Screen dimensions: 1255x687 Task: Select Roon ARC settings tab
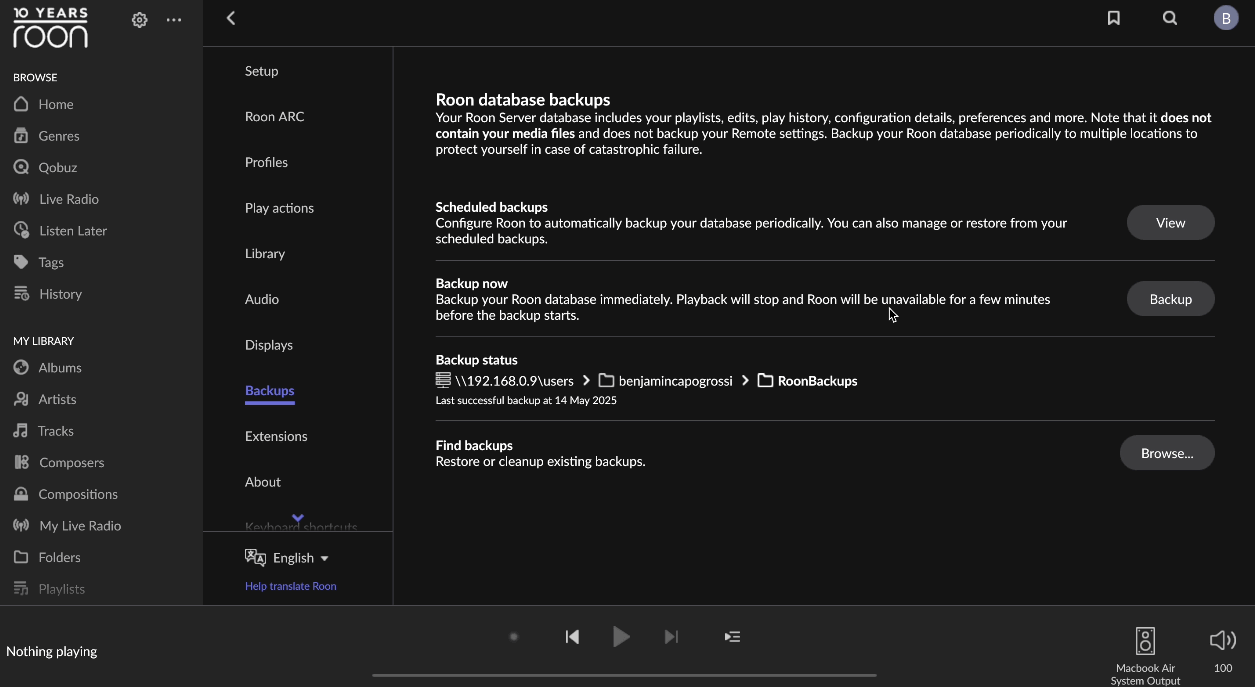point(275,117)
